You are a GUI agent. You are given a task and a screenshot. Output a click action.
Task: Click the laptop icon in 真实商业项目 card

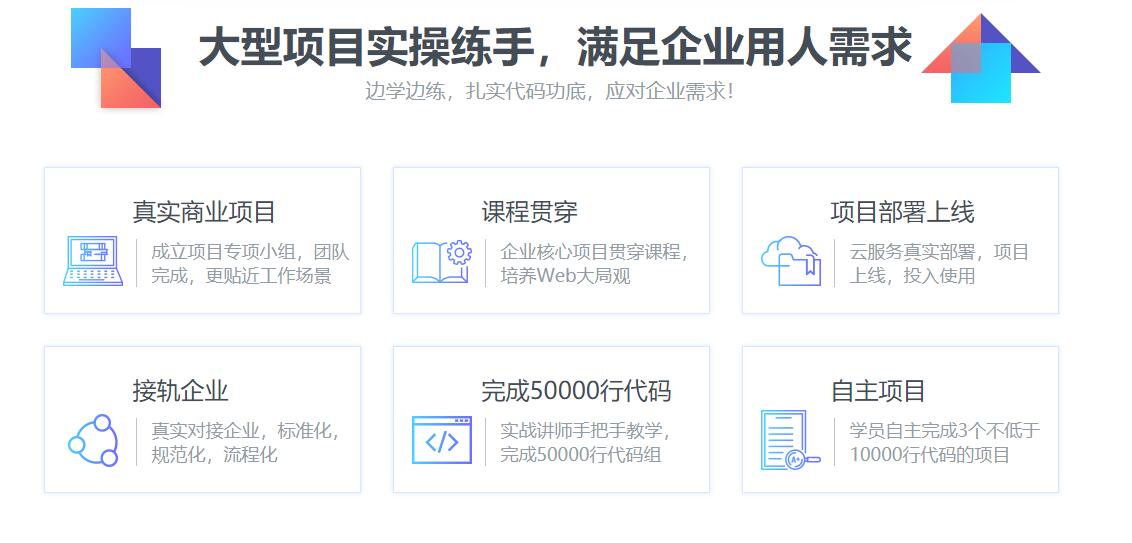pos(92,262)
